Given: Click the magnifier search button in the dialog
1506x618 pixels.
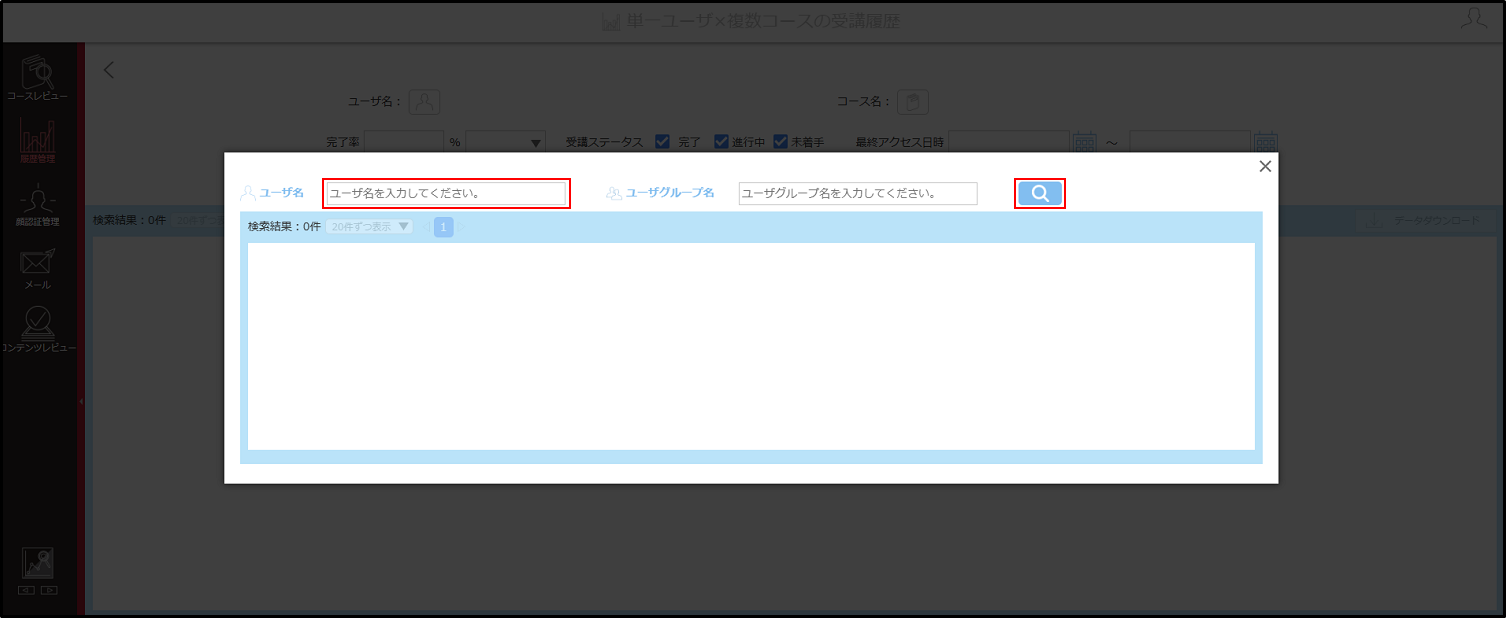Looking at the screenshot, I should (1040, 194).
